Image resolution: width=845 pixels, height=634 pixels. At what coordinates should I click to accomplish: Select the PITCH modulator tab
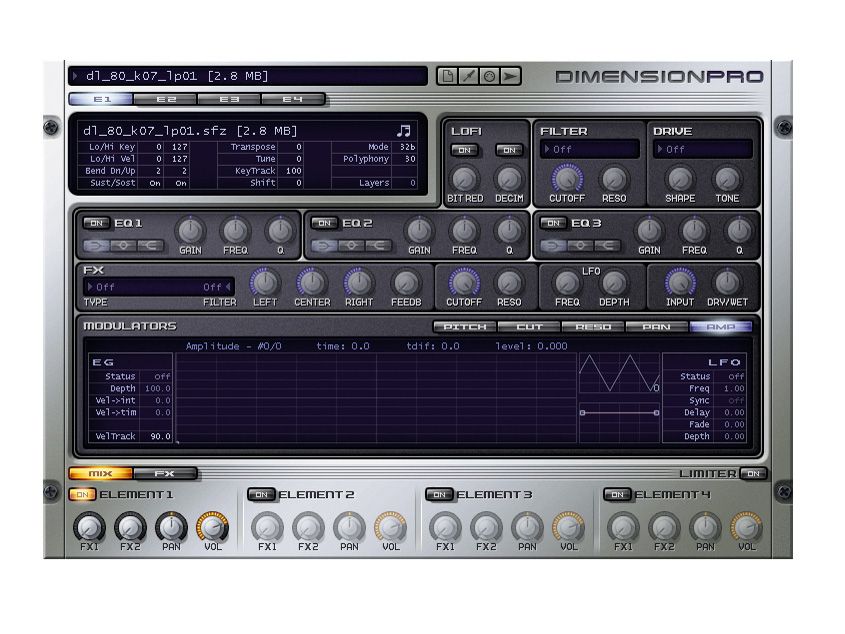tap(465, 327)
